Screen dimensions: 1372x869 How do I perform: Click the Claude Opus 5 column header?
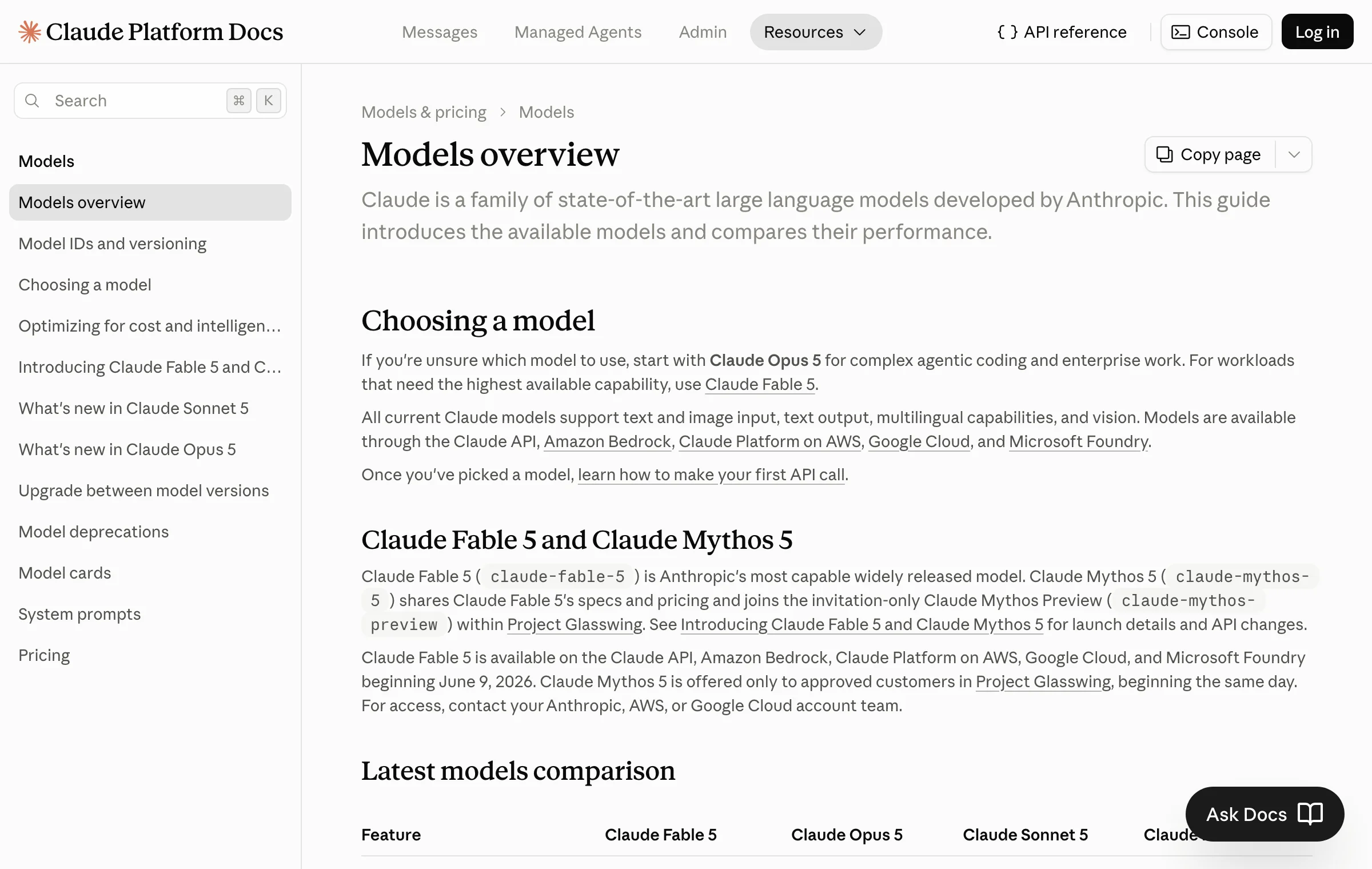(847, 835)
